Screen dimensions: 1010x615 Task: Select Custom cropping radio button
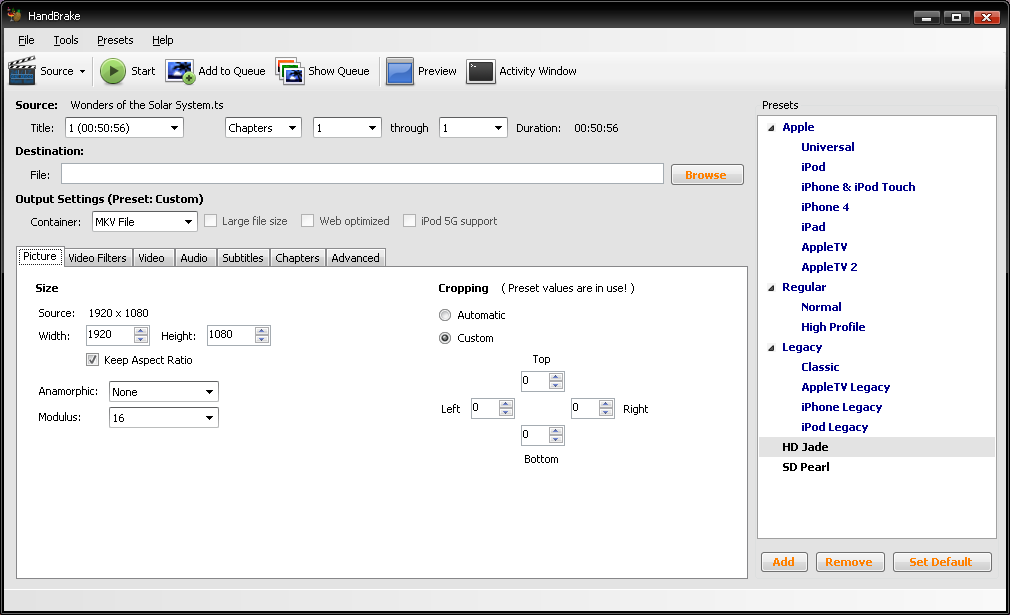coord(444,338)
